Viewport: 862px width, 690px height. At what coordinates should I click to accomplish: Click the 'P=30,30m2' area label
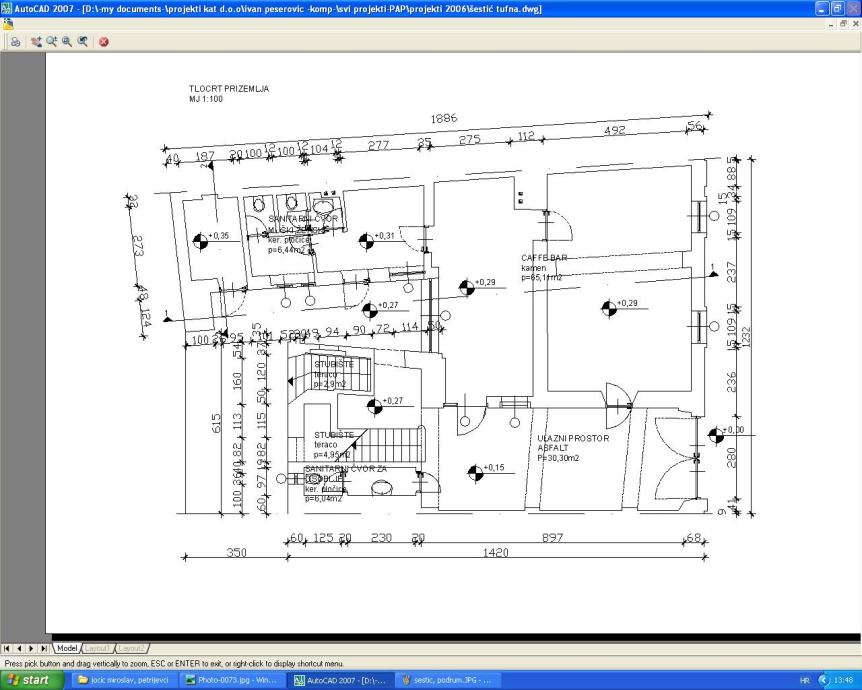click(x=558, y=458)
